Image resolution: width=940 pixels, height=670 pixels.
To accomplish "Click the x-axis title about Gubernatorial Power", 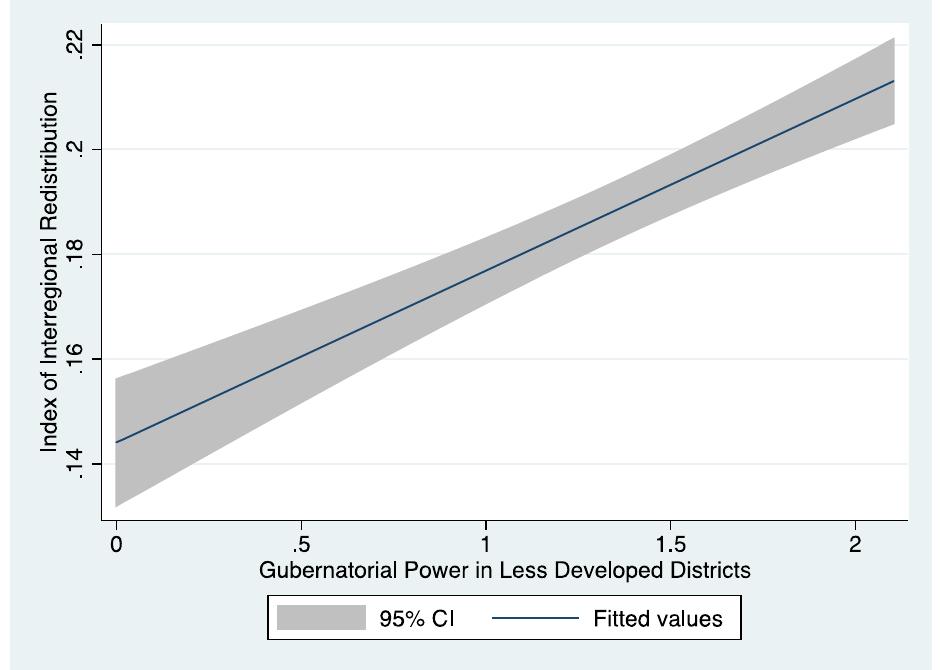I will tap(504, 570).
